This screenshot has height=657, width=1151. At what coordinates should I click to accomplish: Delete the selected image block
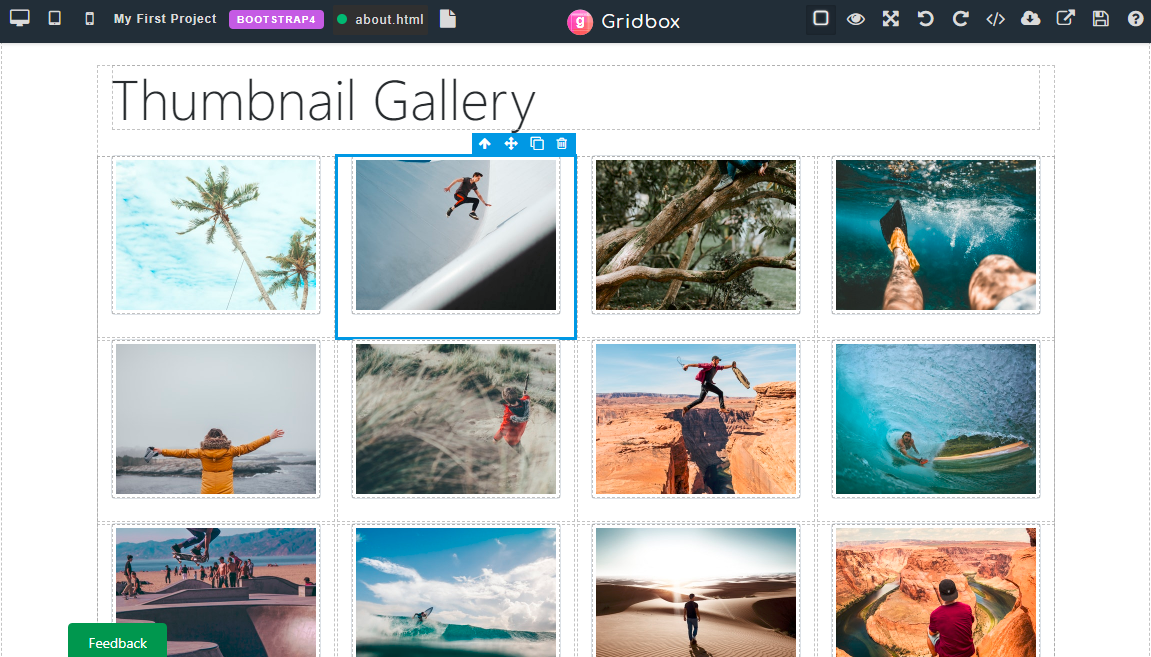click(x=561, y=143)
